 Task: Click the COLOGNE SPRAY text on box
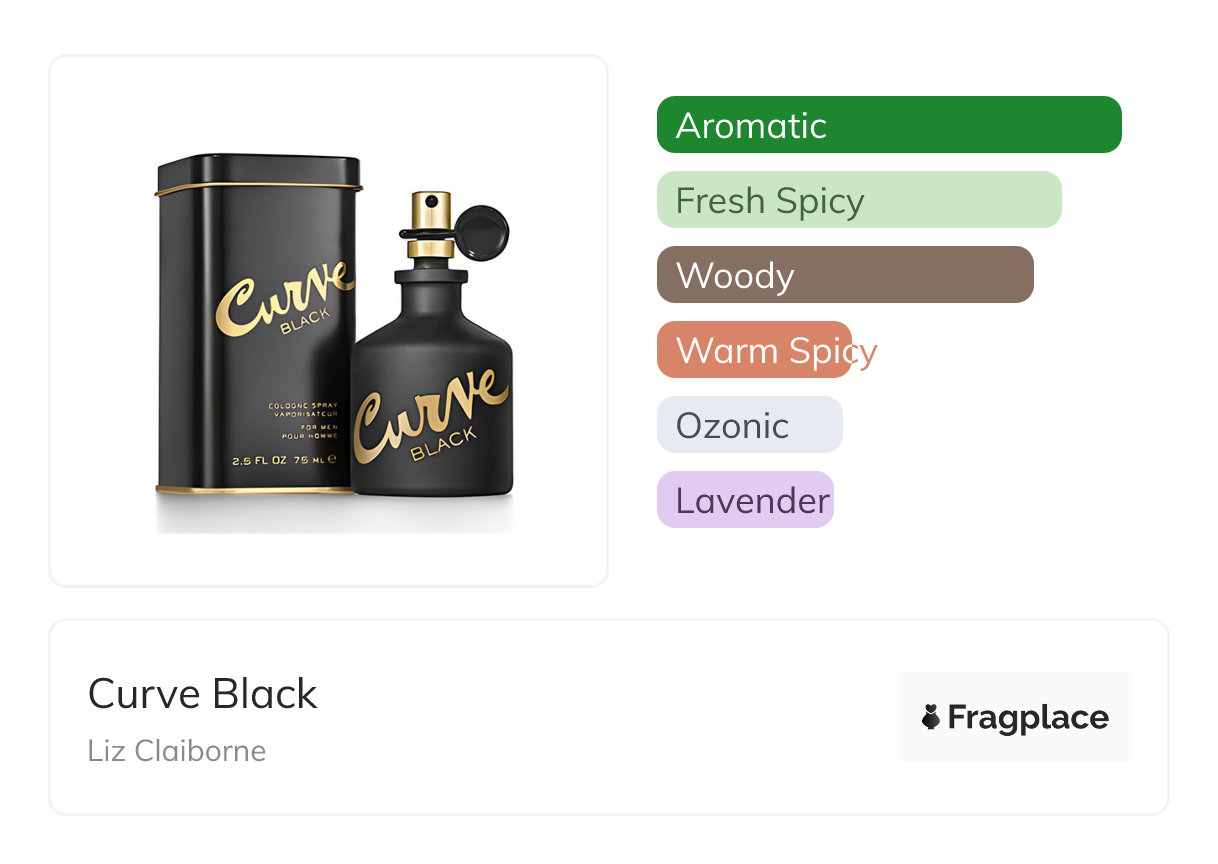pos(304,406)
